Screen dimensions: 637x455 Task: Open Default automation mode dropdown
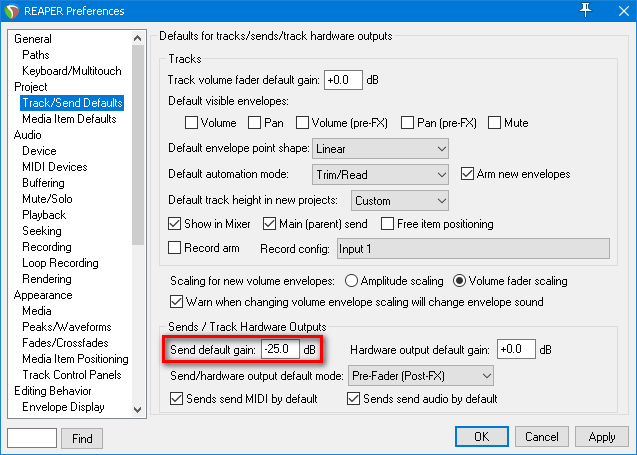coord(380,175)
